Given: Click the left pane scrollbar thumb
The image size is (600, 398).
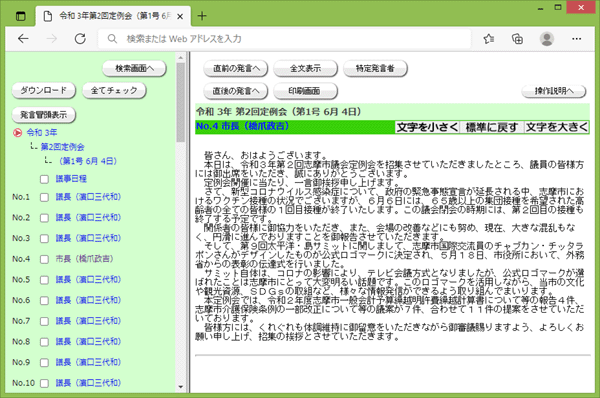Looking at the screenshot, I should (181, 102).
